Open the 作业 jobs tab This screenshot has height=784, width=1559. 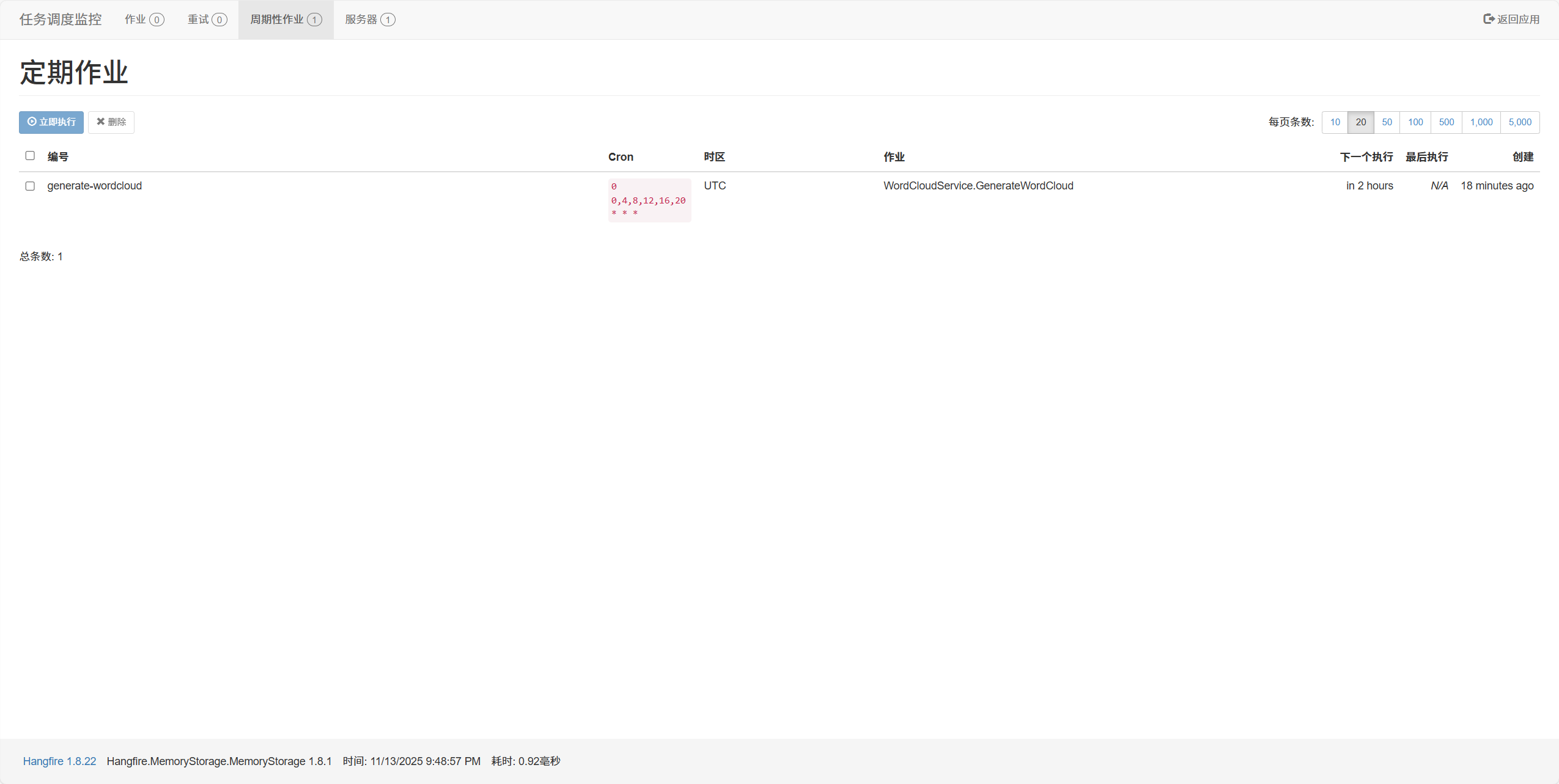click(144, 20)
